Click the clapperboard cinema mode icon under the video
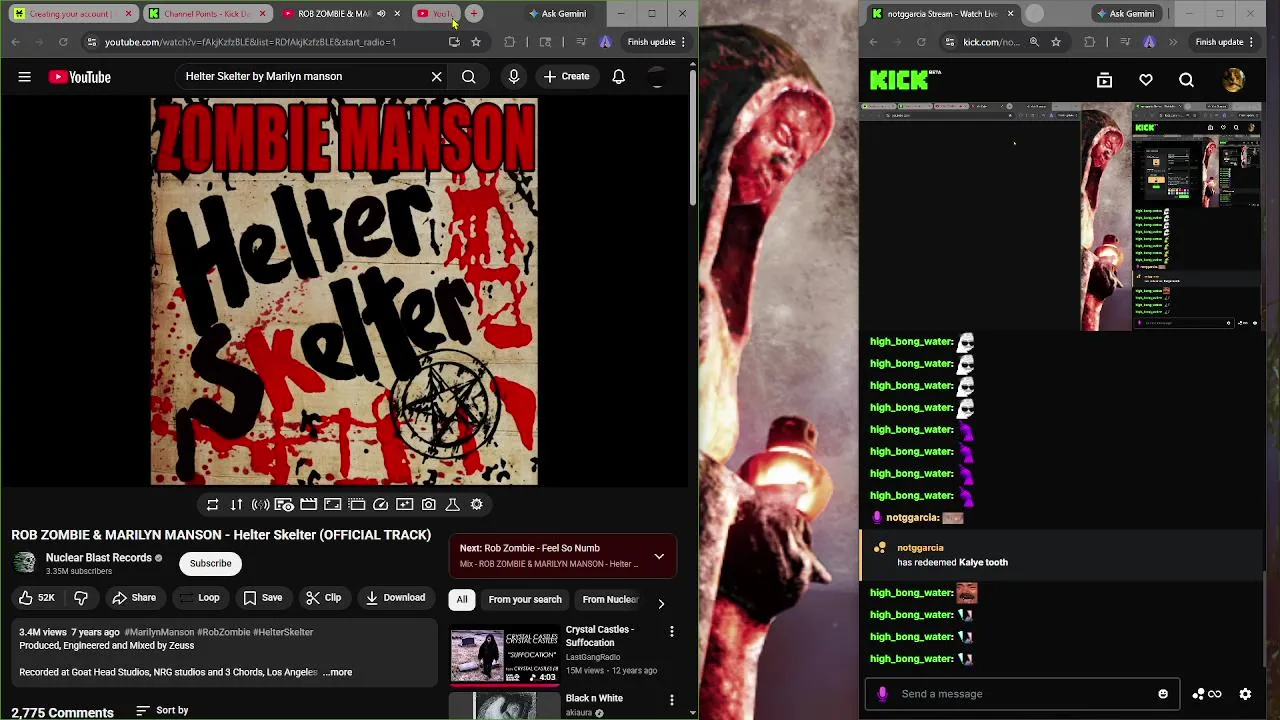 308,505
